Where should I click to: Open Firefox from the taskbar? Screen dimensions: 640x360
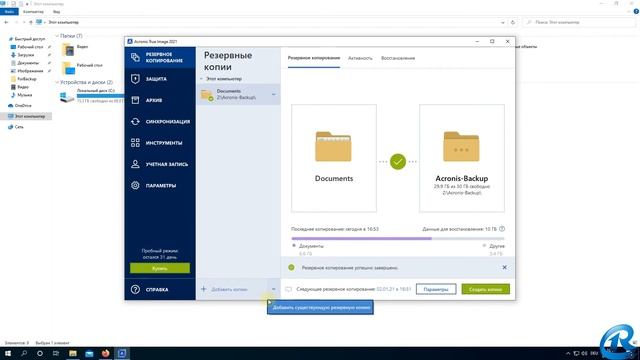pos(105,353)
